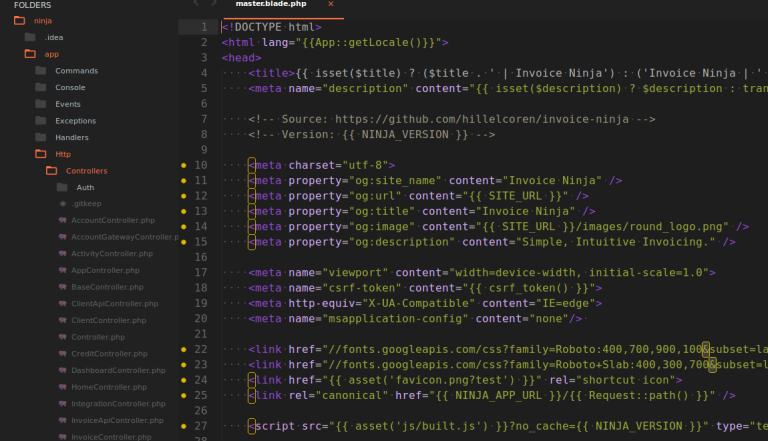Expand the .idea folder icon
This screenshot has height=441, width=768.
[30, 37]
